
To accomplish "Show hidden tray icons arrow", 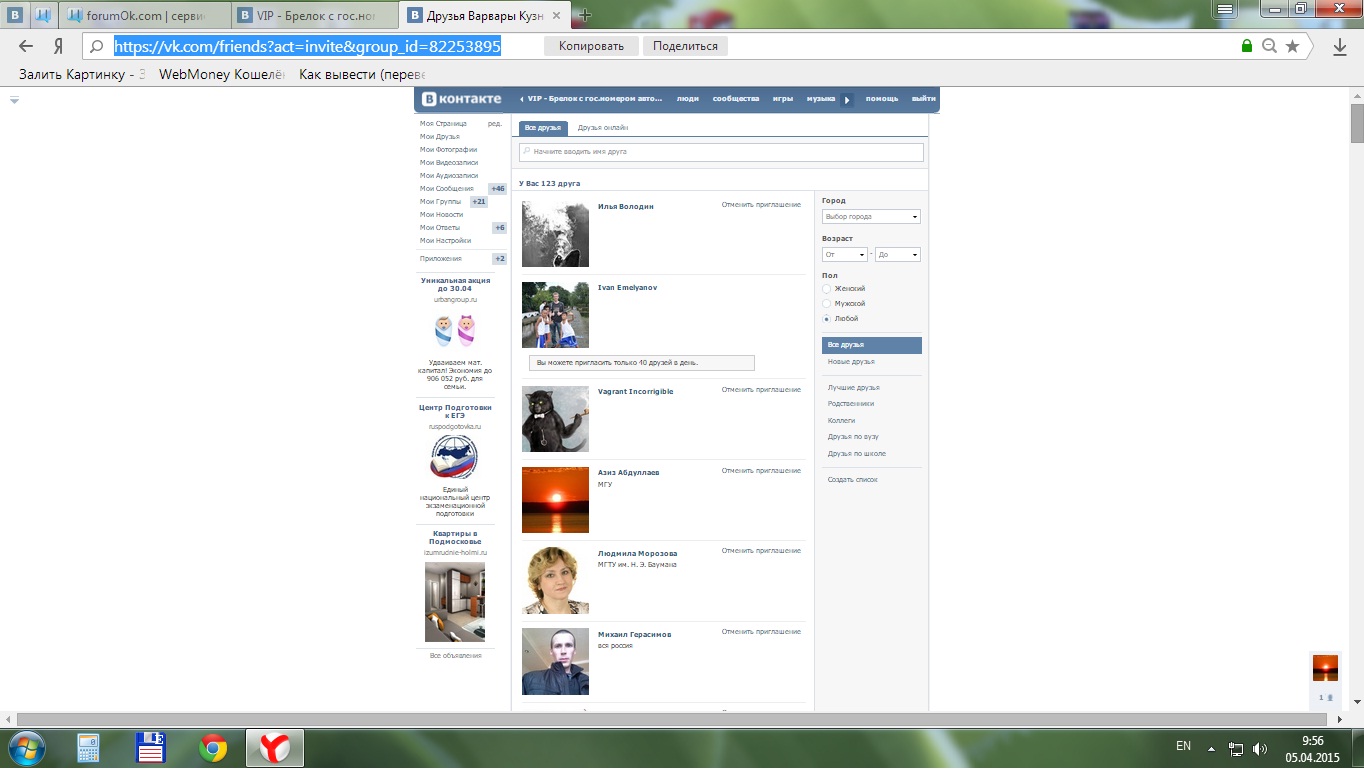I will click(x=1211, y=748).
